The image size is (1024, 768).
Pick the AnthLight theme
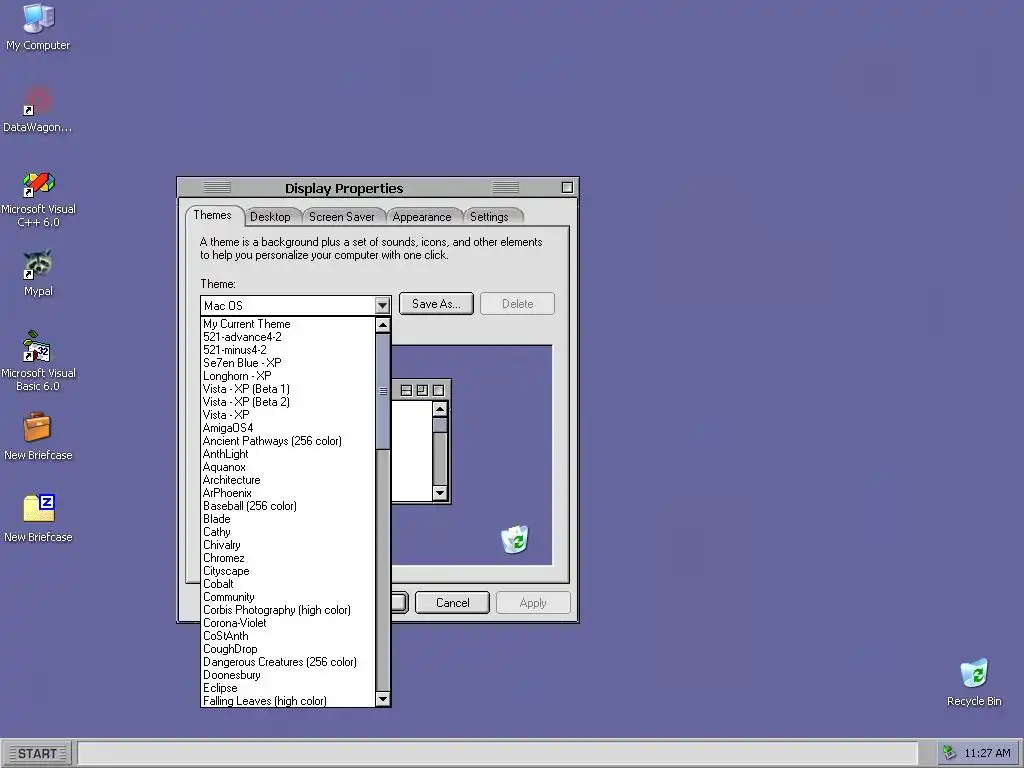pyautogui.click(x=288, y=454)
